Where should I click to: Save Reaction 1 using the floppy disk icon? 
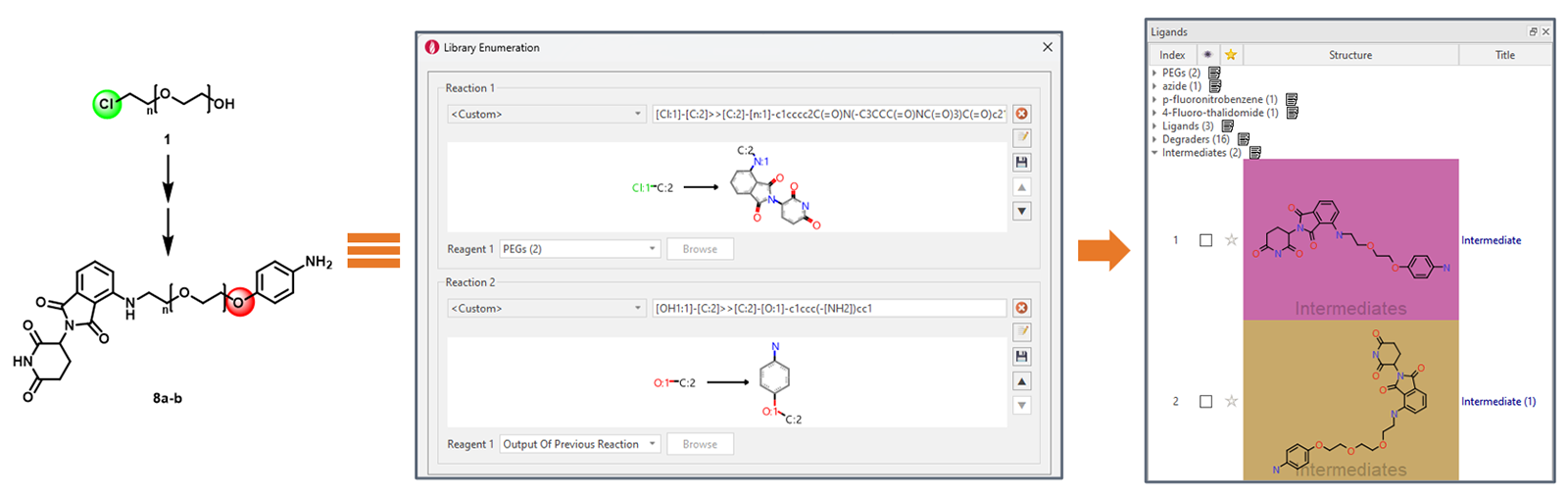(x=1021, y=163)
